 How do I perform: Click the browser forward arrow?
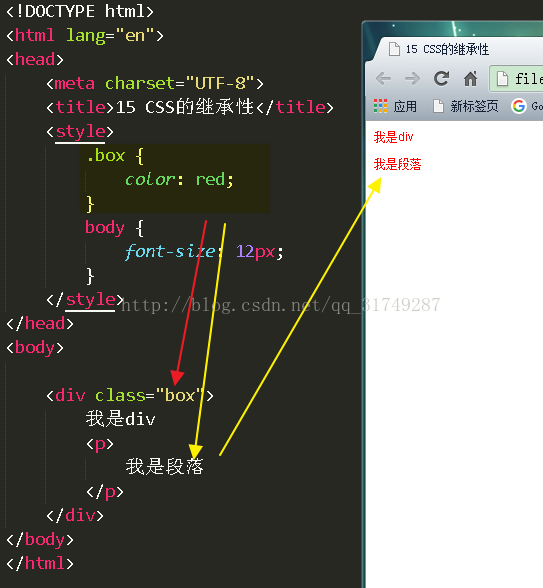tap(412, 79)
